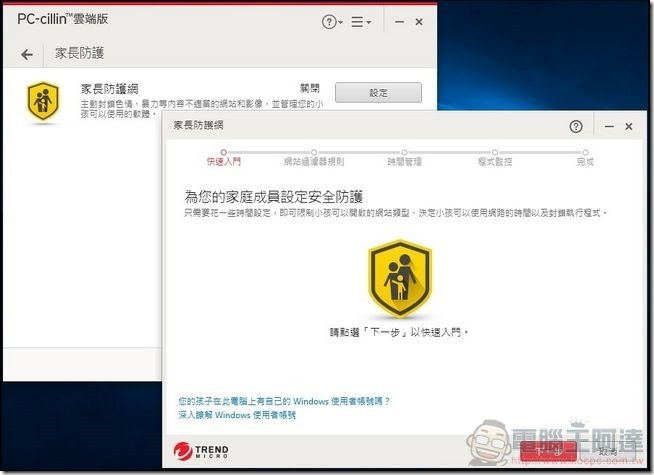Screen dimensions: 654x475
Task: Go back with the arrow in PC-cillin window
Action: pyautogui.click(x=27, y=54)
